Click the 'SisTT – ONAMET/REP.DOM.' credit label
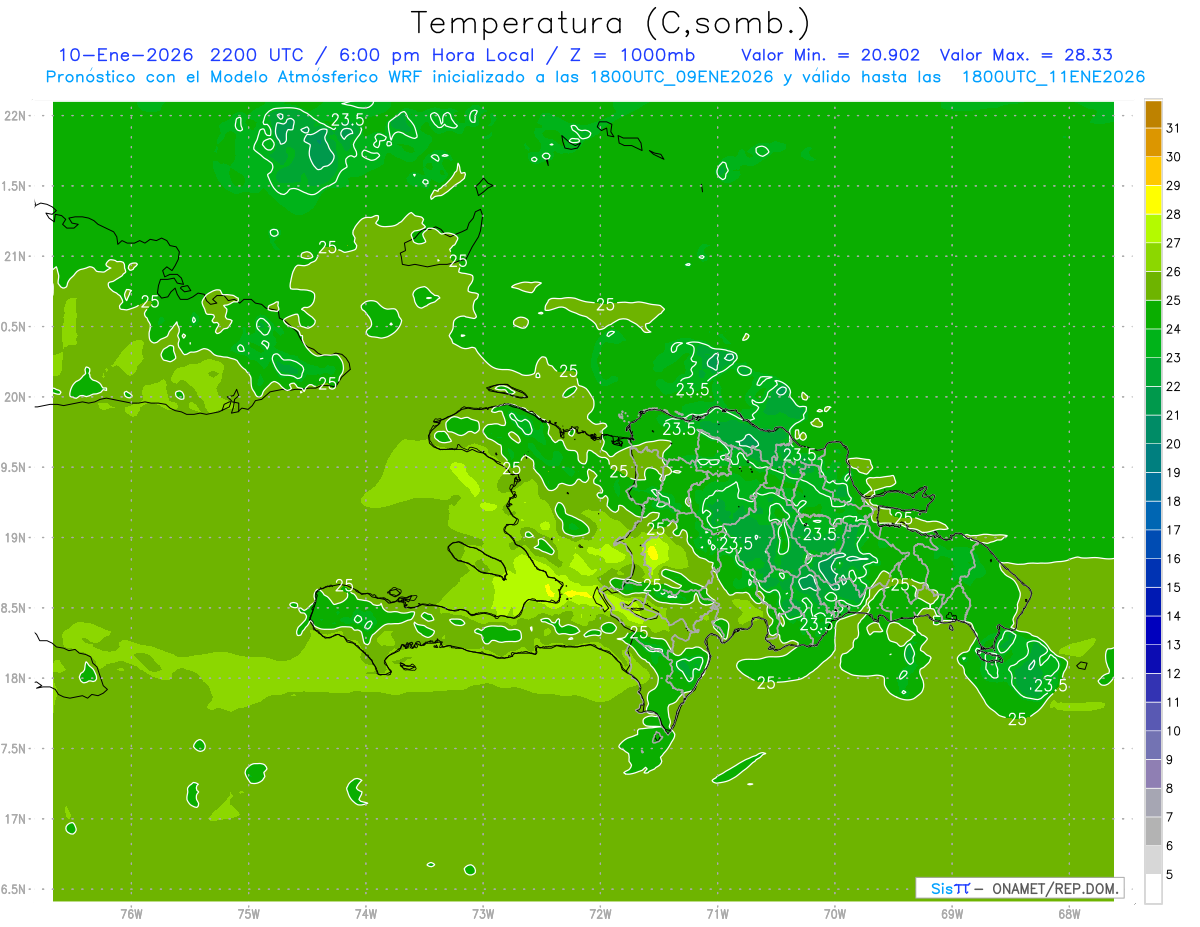1200x927 pixels. coord(1019,888)
